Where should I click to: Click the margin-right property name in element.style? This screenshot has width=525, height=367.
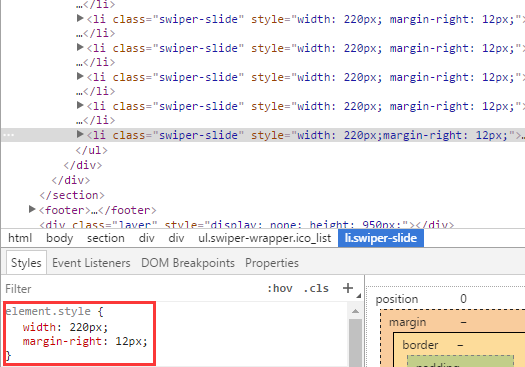pos(62,342)
